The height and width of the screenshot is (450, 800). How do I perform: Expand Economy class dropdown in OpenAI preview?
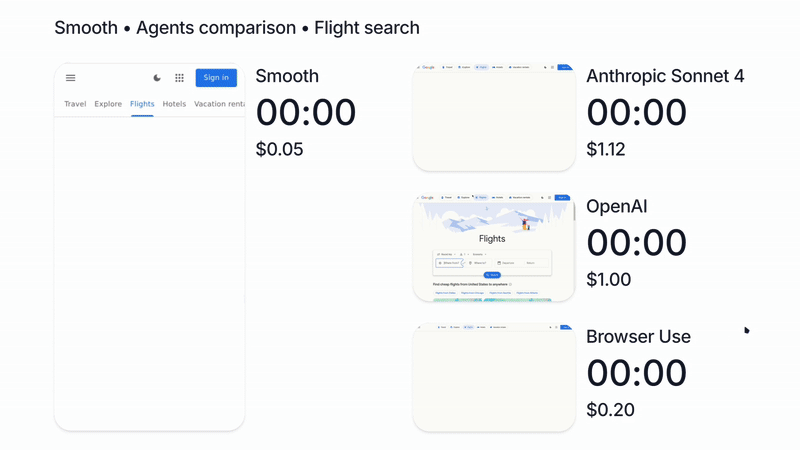tap(479, 254)
